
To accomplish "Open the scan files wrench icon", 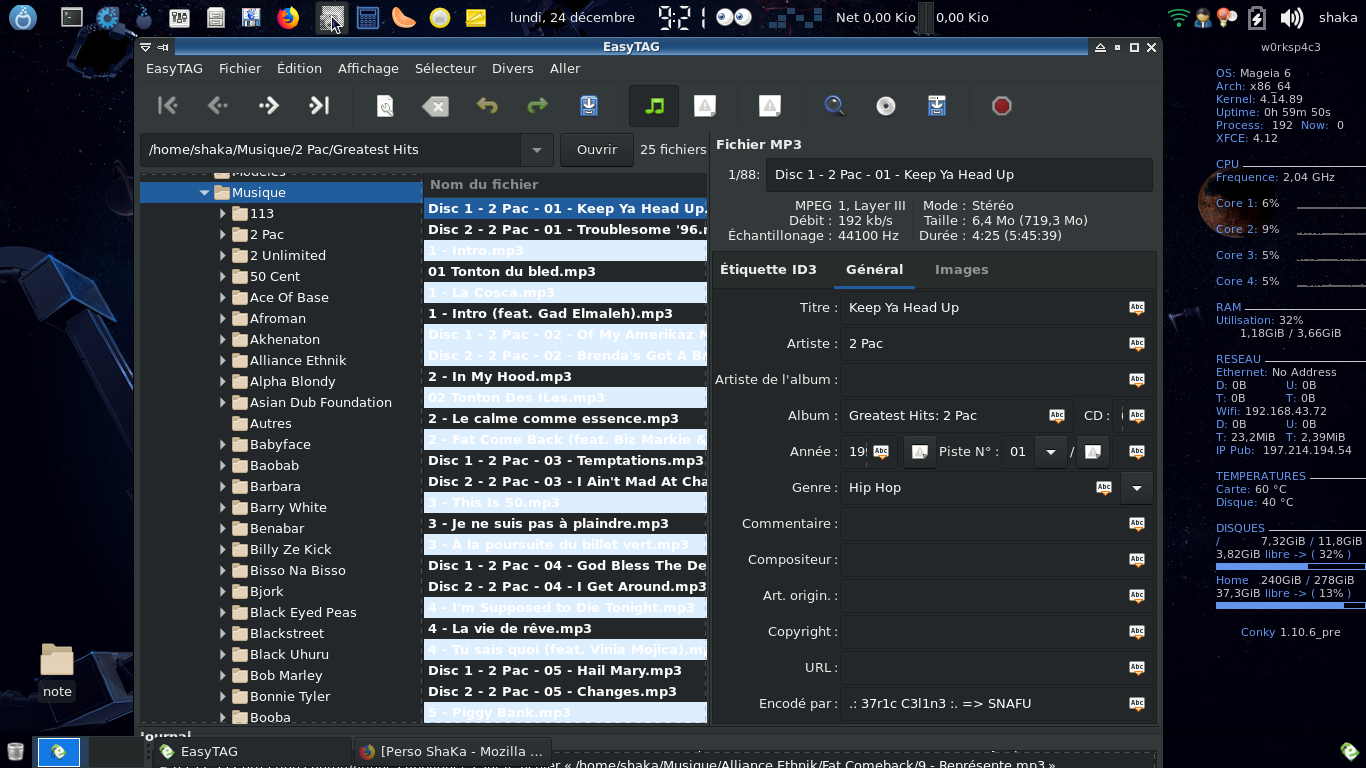I will click(x=385, y=105).
